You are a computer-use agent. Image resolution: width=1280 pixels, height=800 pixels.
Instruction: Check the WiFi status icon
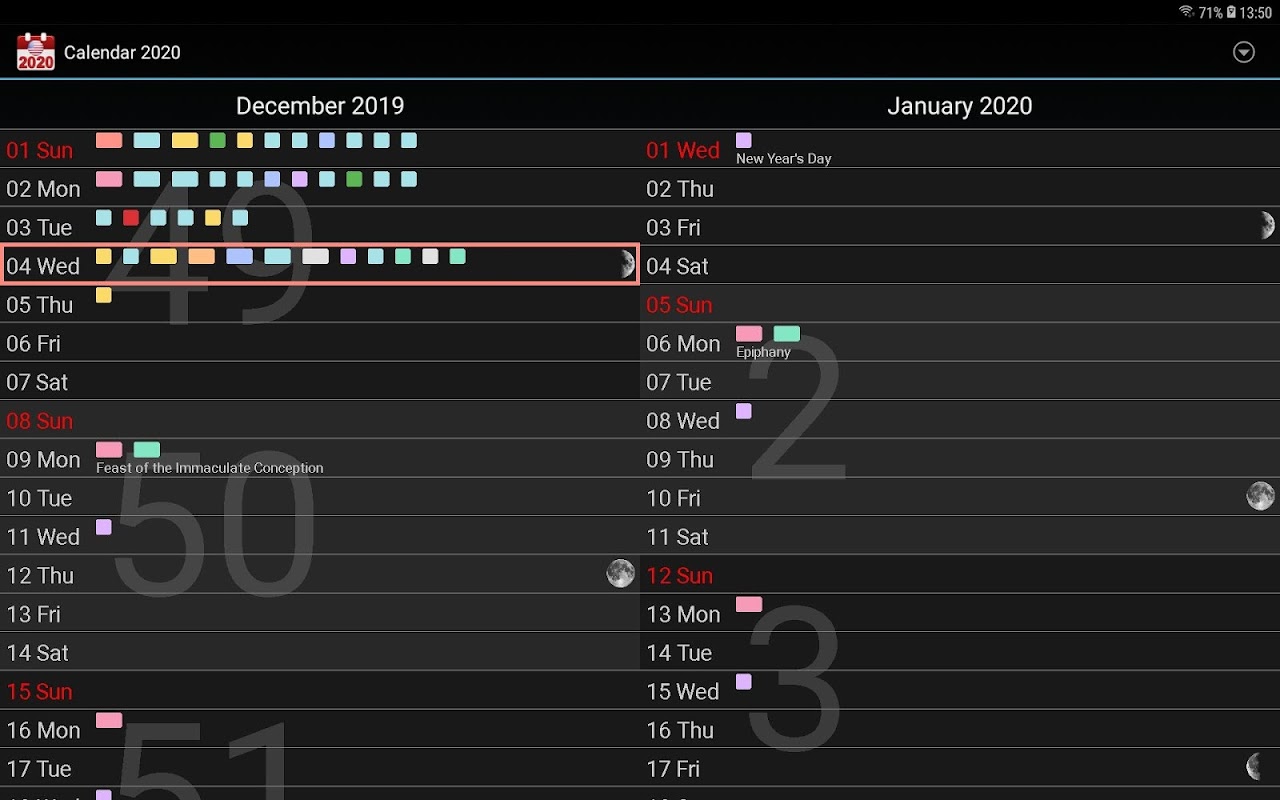click(1186, 12)
